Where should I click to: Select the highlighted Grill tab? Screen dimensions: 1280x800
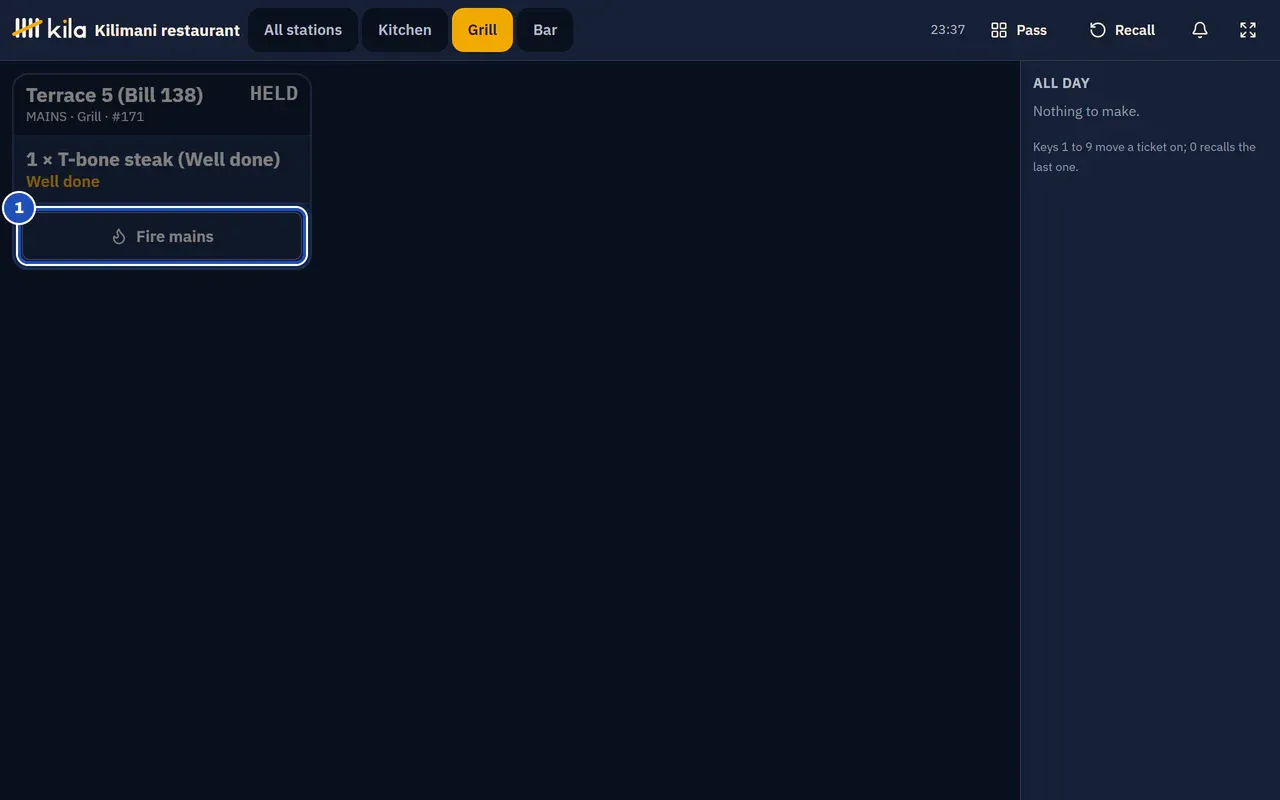[x=482, y=30]
